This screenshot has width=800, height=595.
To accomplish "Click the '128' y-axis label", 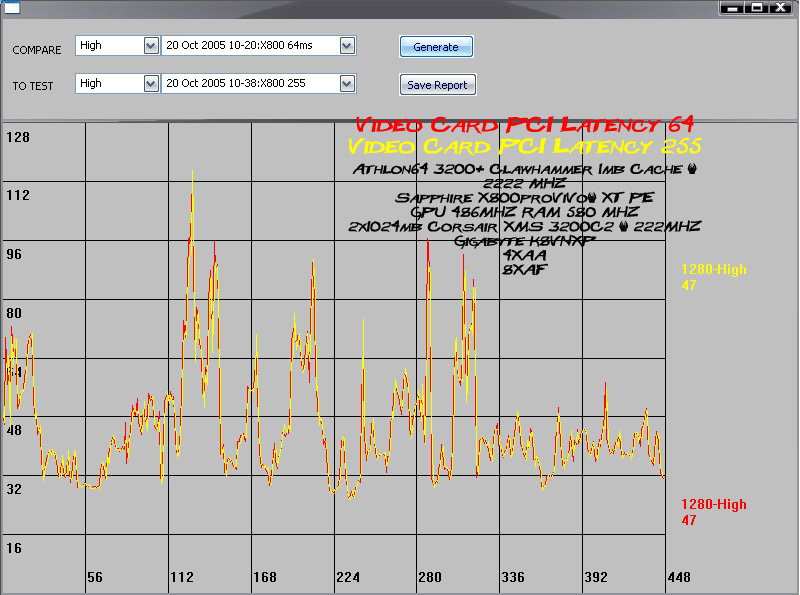I will pos(18,137).
